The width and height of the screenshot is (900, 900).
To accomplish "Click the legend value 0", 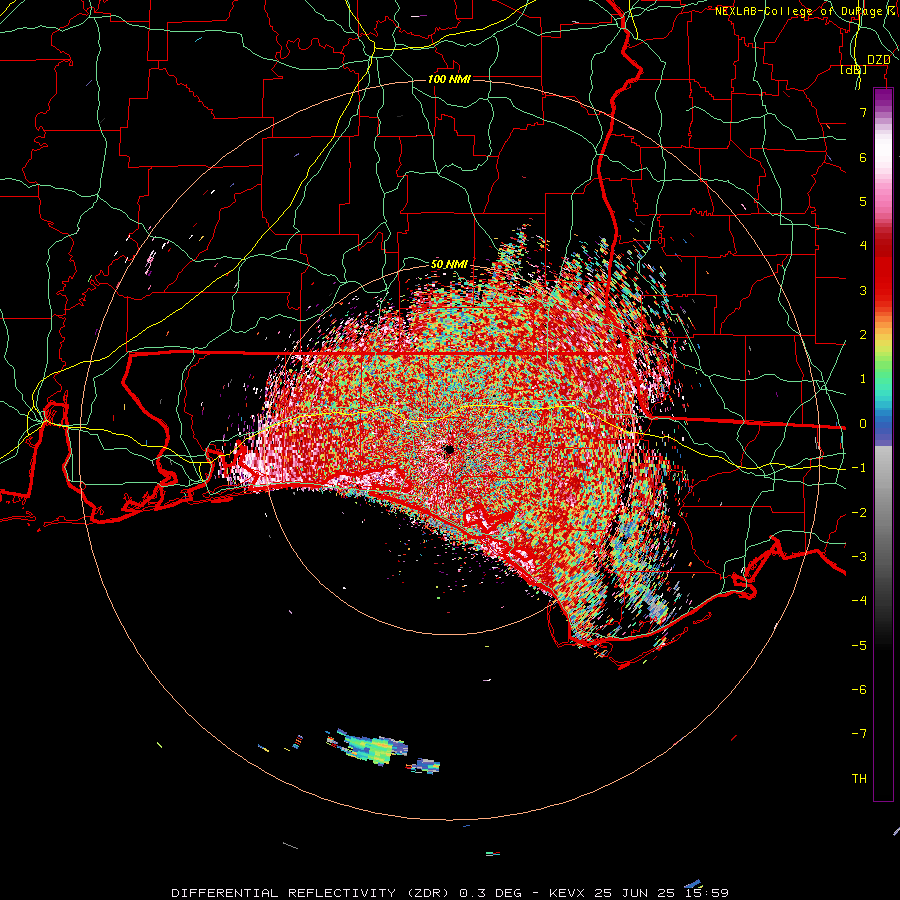I will [x=863, y=424].
